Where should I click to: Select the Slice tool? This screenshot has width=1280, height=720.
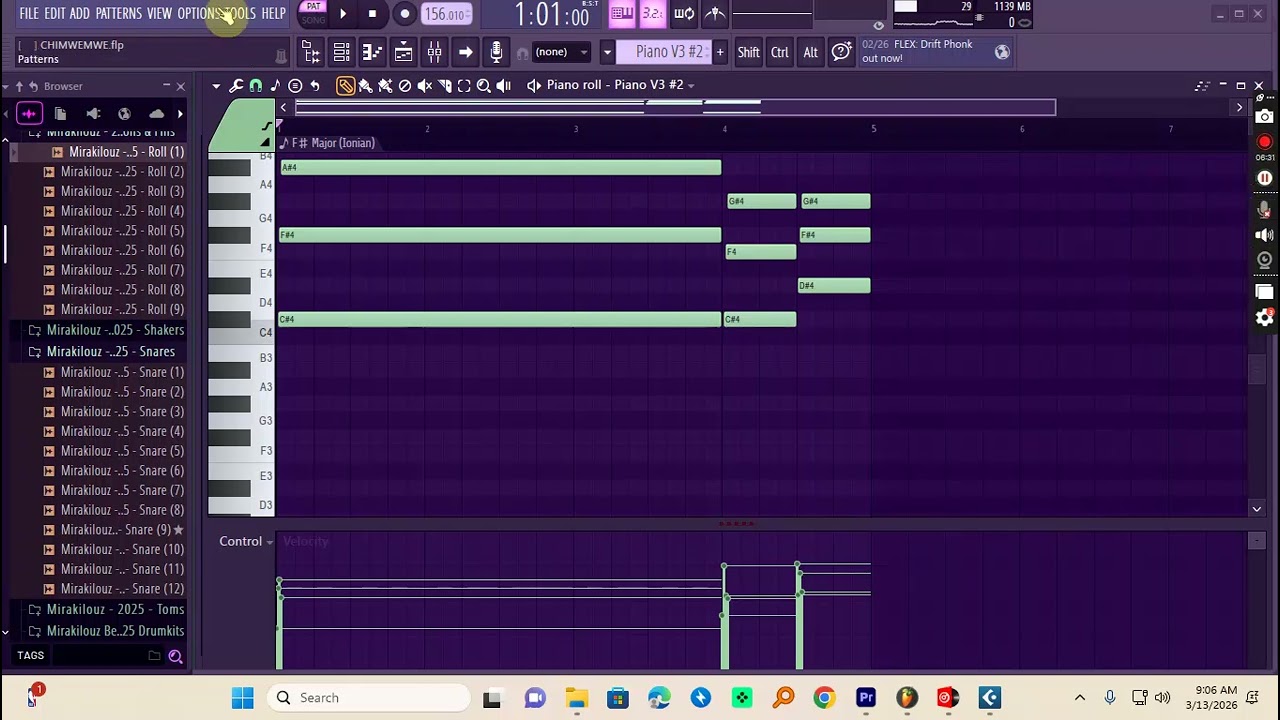445,86
